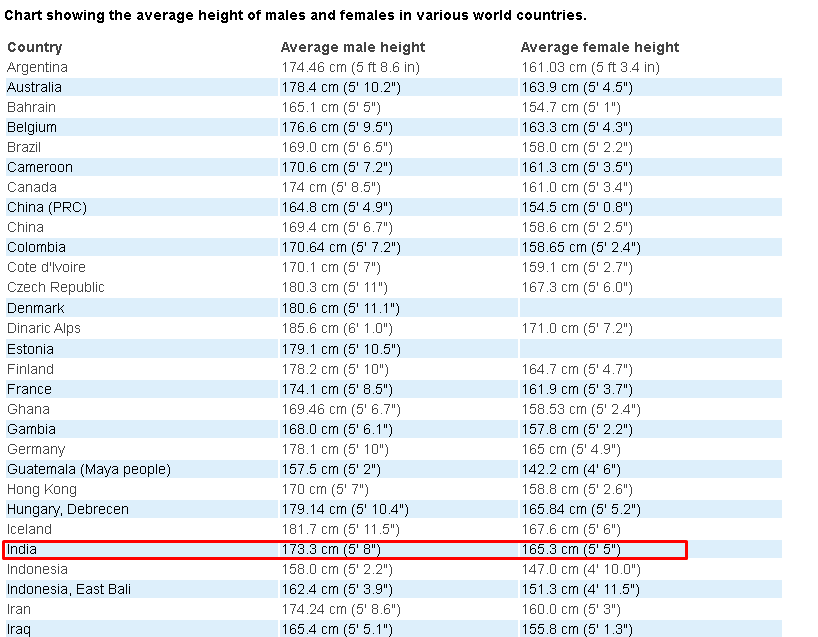The width and height of the screenshot is (818, 637).
Task: Click the 'Bahrain' country cell
Action: [x=31, y=107]
